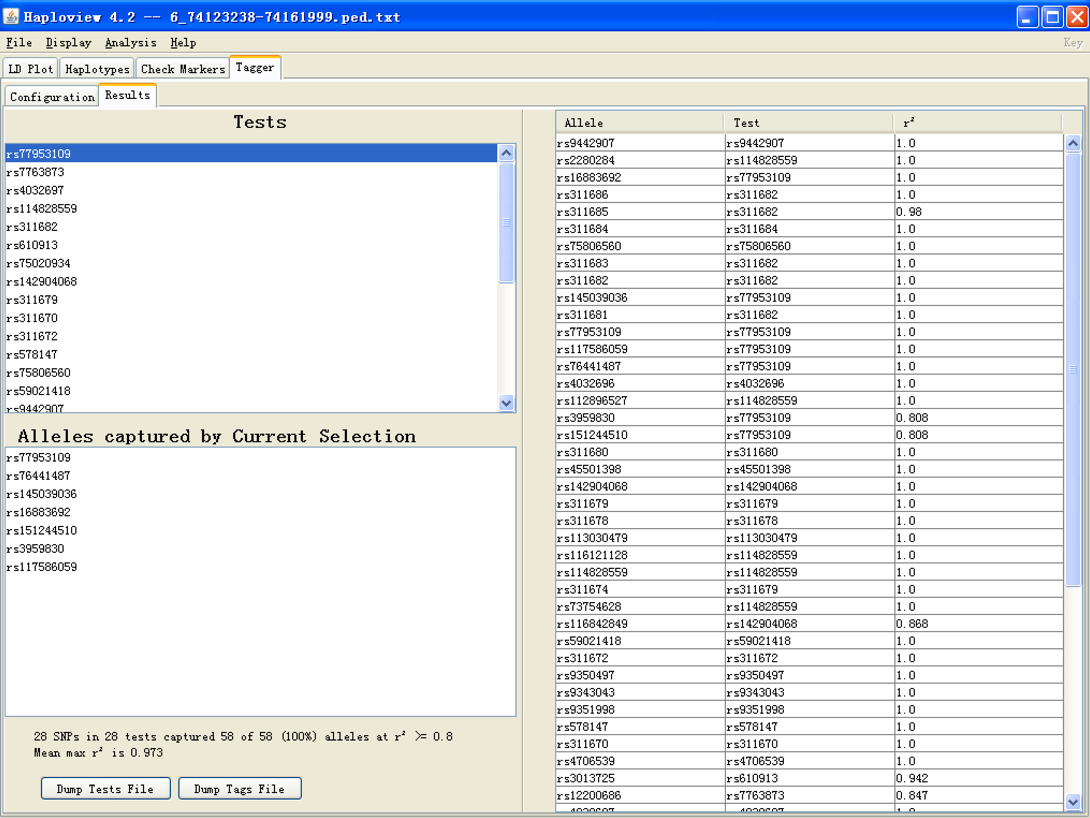The height and width of the screenshot is (818, 1090).
Task: Select rs311670 in the Tests list
Action: click(252, 318)
